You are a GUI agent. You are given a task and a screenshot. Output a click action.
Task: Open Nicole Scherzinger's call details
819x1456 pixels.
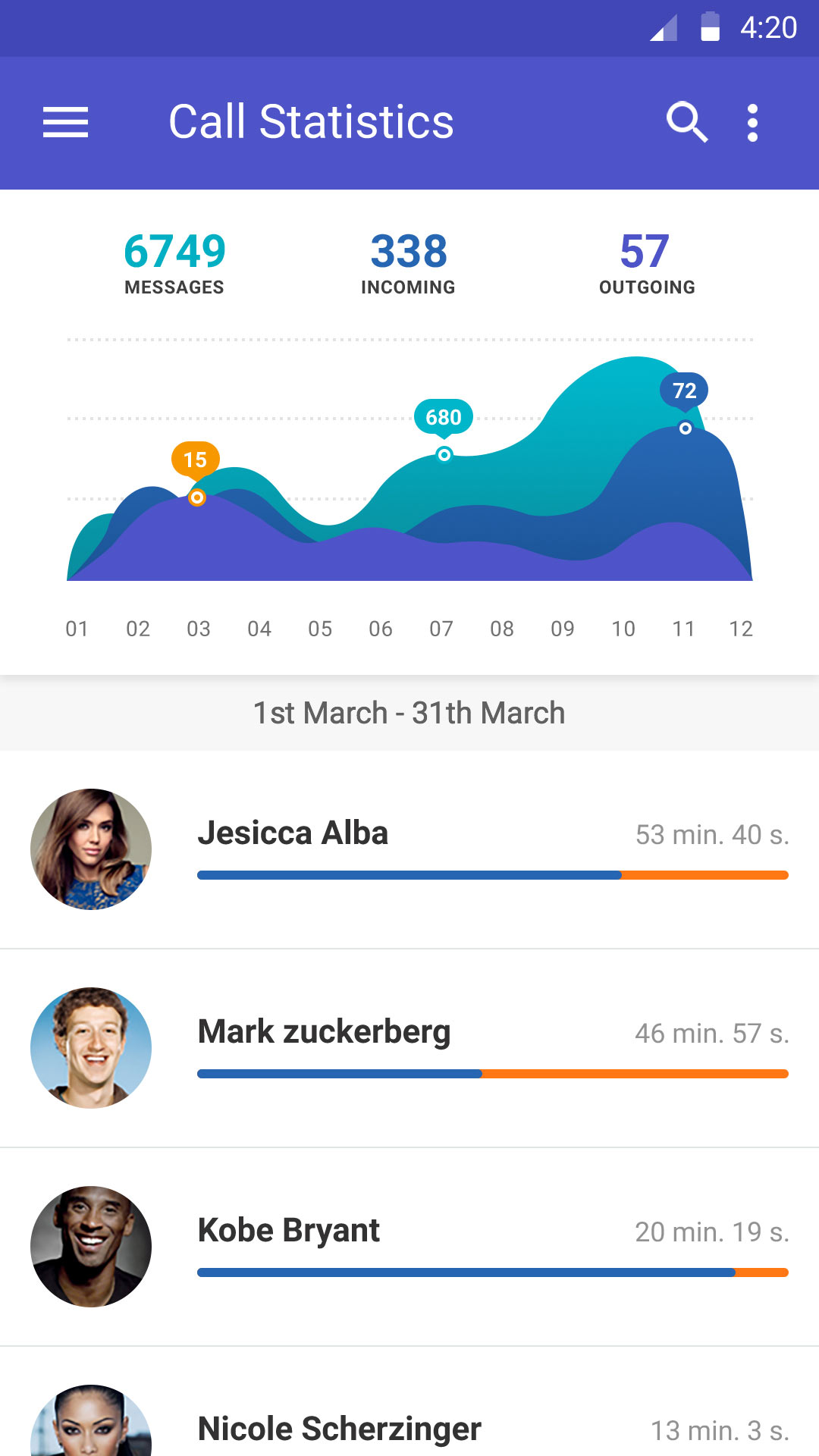[x=340, y=1429]
